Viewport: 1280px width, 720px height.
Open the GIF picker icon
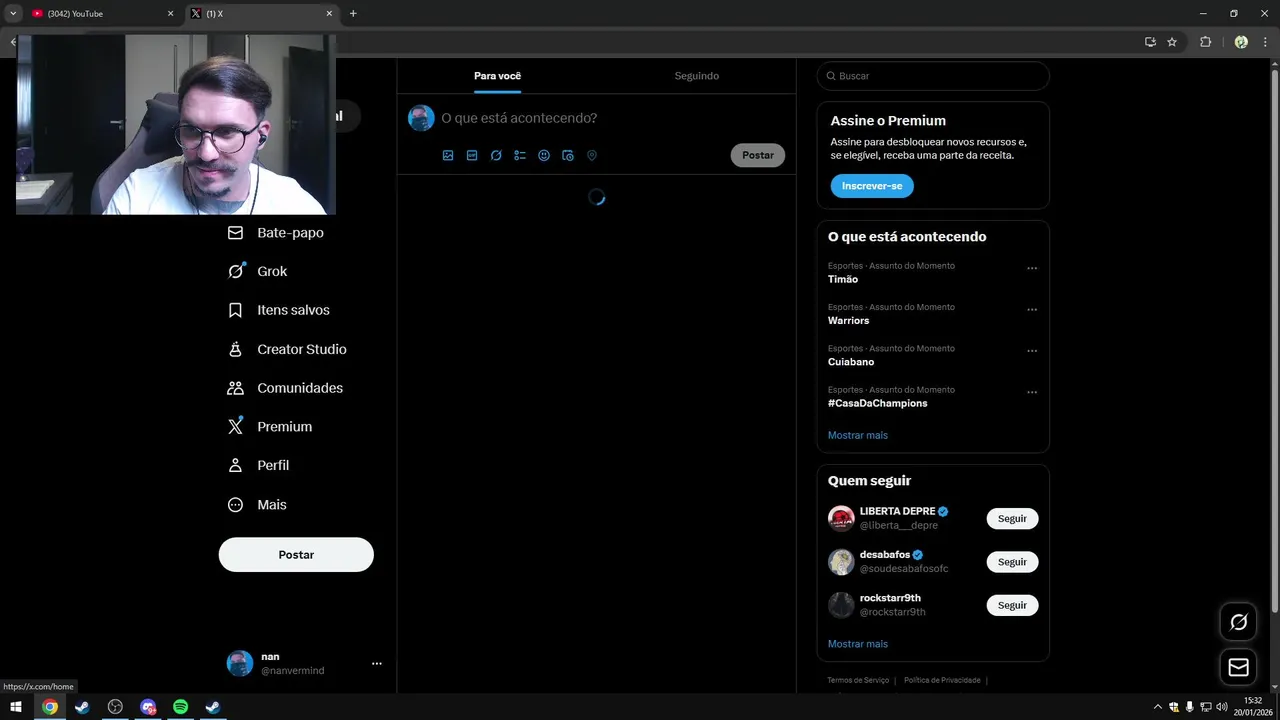pos(472,155)
